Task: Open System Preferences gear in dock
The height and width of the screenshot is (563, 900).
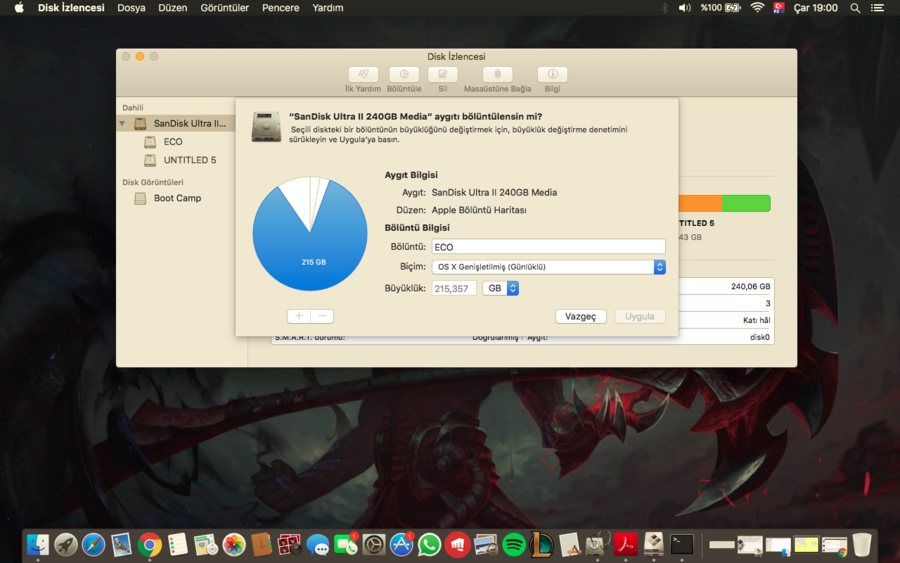Action: click(374, 544)
